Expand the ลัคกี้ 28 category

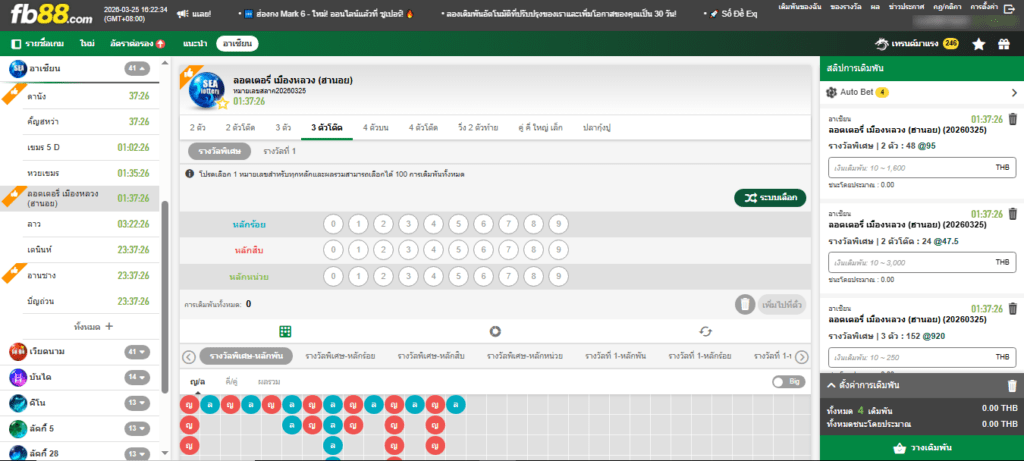(137, 453)
